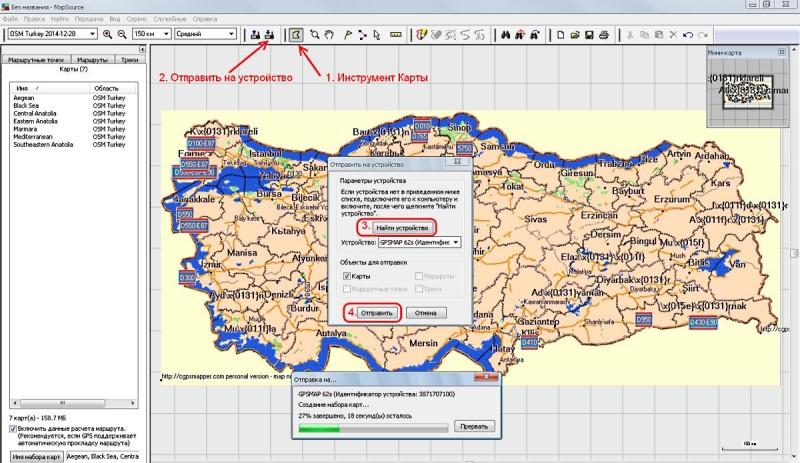Select the Aegean row in the maps list

point(73,98)
